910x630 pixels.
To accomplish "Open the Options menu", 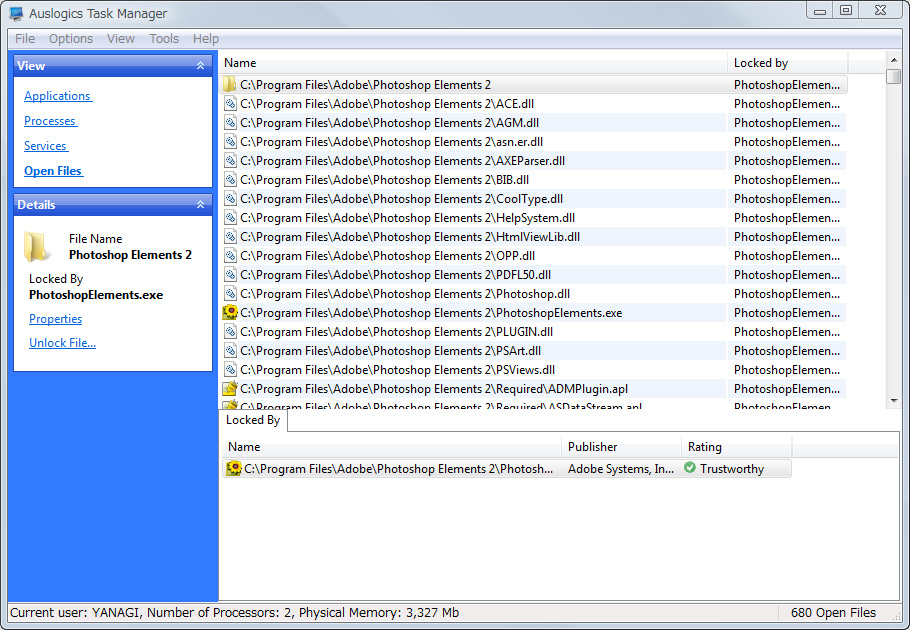I will tap(71, 39).
